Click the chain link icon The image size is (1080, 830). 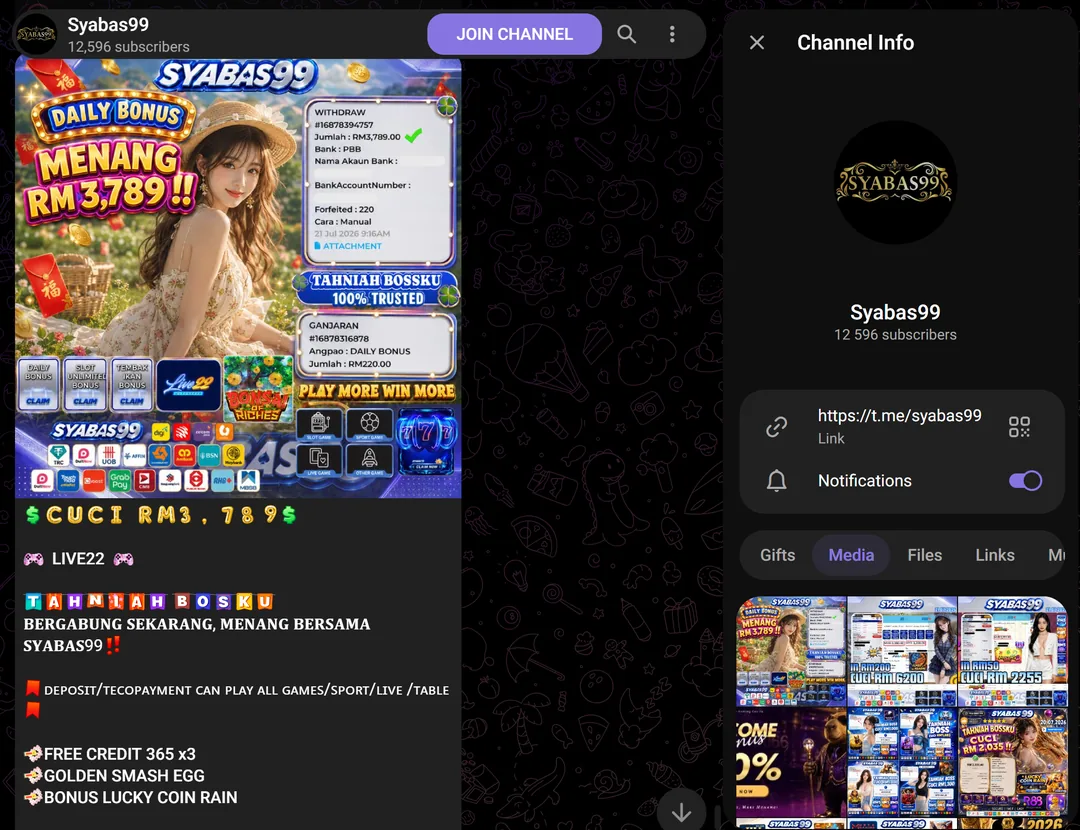(x=776, y=426)
